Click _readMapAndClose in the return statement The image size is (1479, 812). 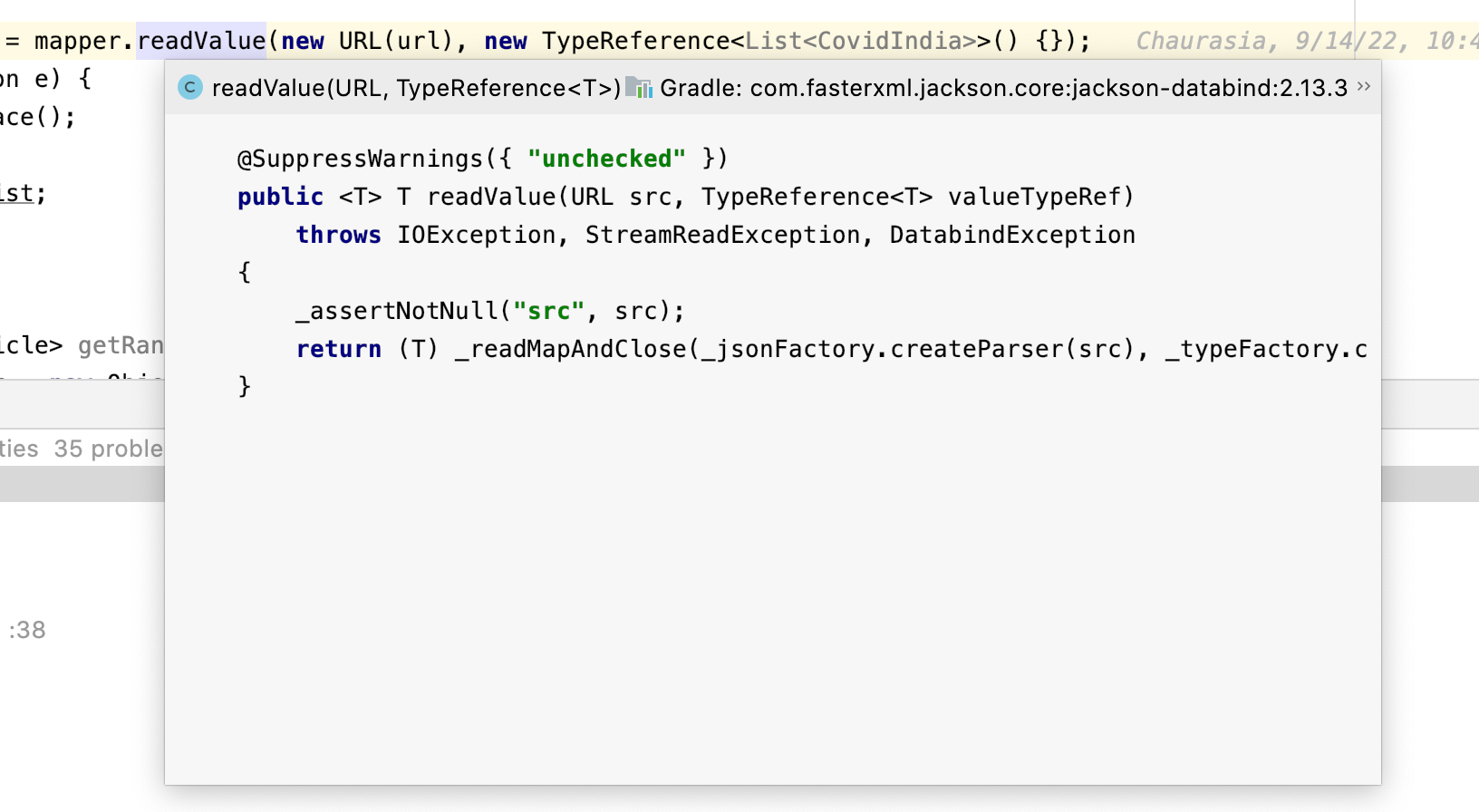click(x=570, y=349)
